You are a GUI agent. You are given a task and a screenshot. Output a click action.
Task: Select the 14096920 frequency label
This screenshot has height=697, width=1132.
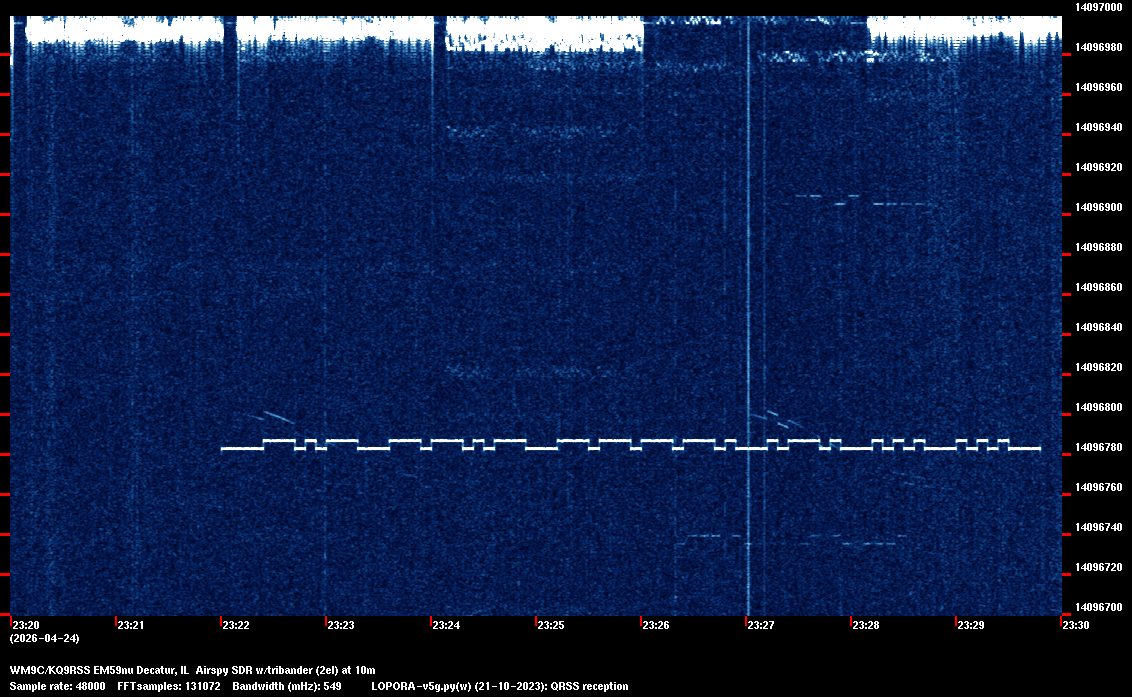[x=1099, y=167]
